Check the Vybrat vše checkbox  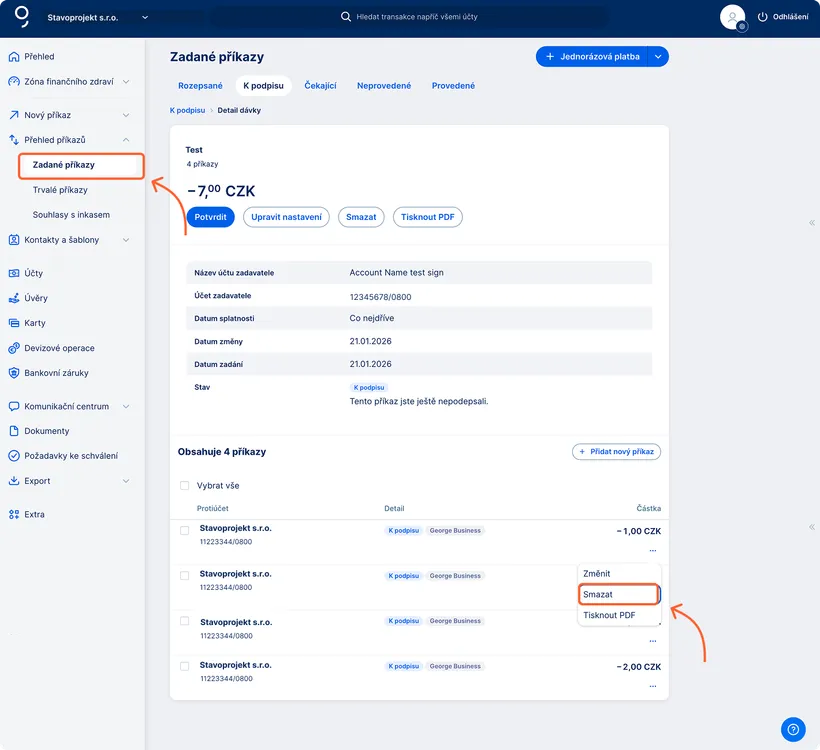tap(184, 486)
